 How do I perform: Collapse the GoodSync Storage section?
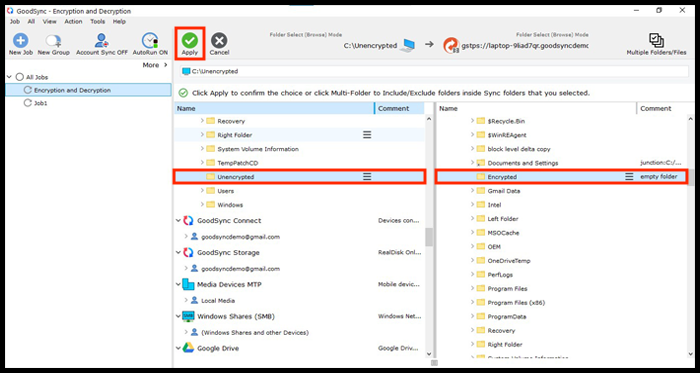(x=179, y=253)
